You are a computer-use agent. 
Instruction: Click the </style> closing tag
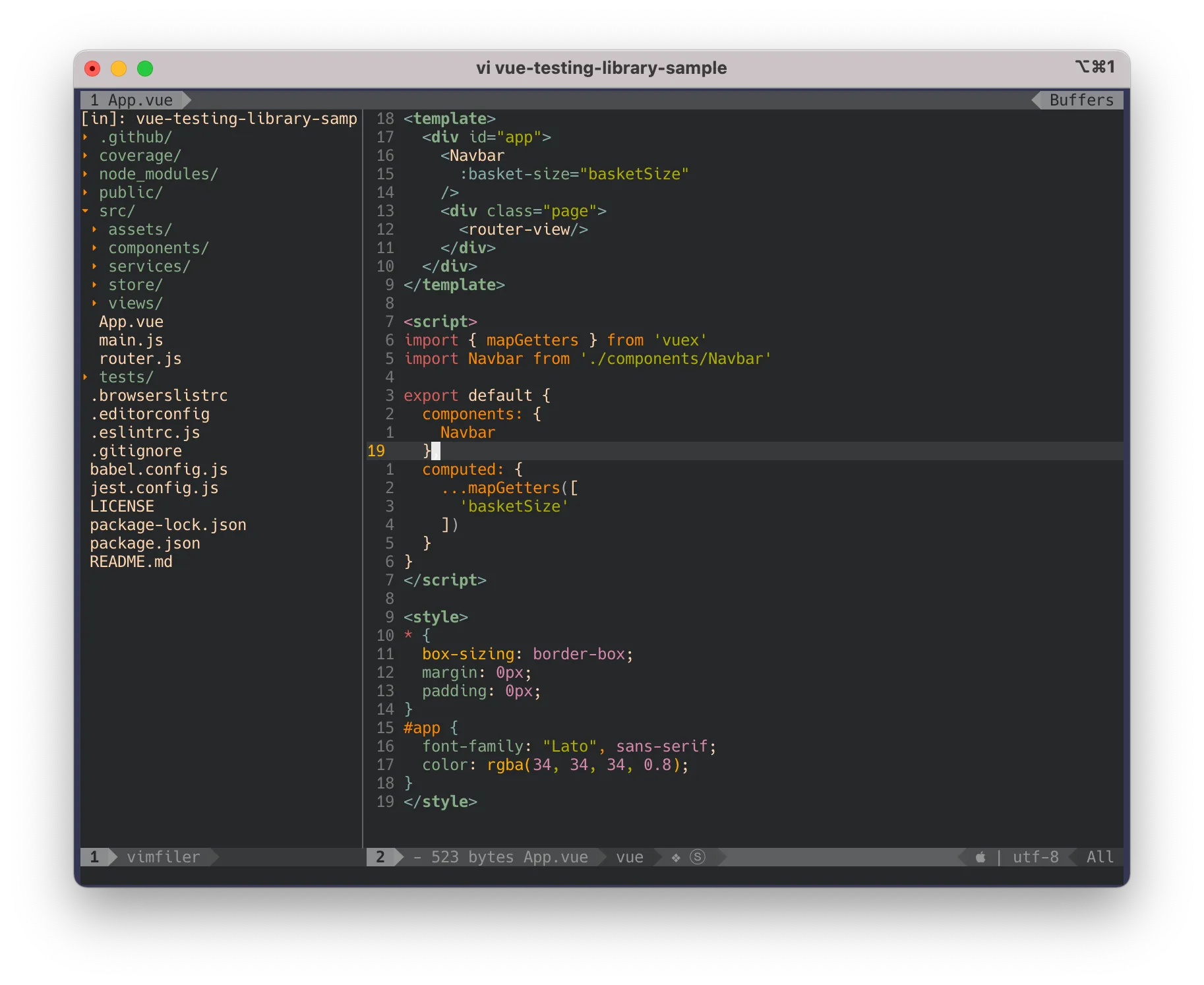(440, 802)
